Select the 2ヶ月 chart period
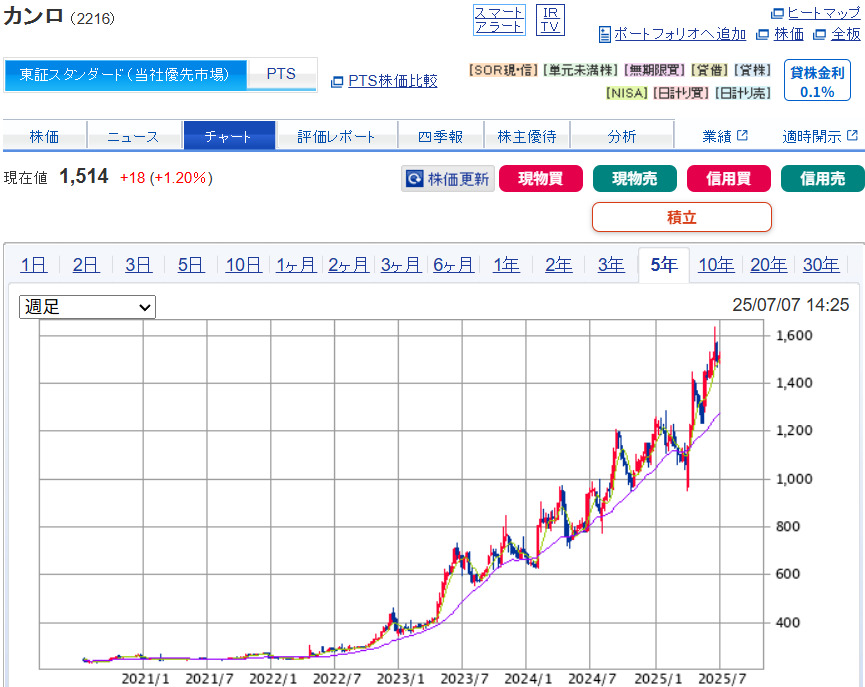Viewport: 865px width, 687px height. (349, 265)
